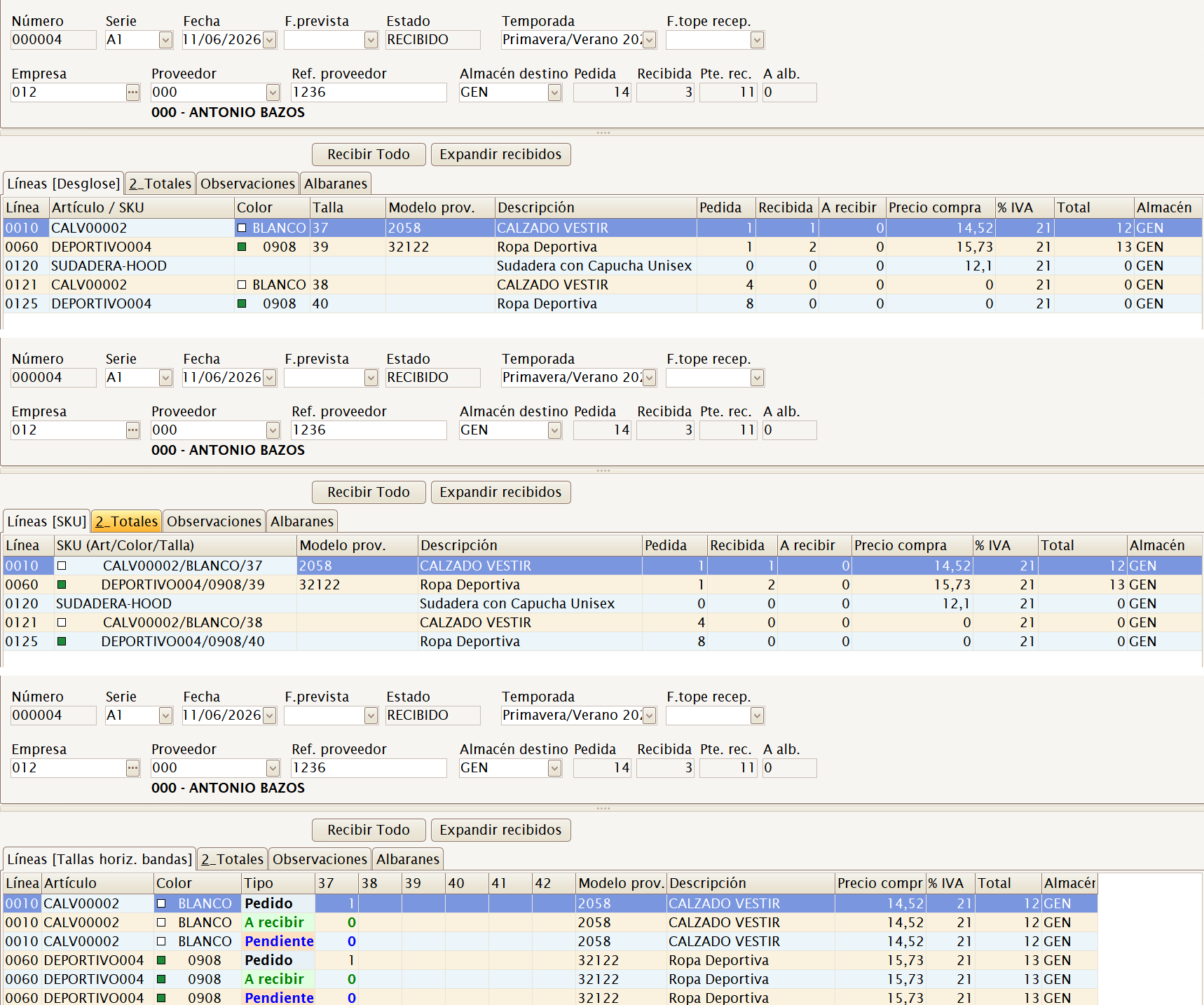Screen dimensions: 1204x1005
Task: Click Empresa field in Líneas [SKU] view
Action: click(x=69, y=430)
